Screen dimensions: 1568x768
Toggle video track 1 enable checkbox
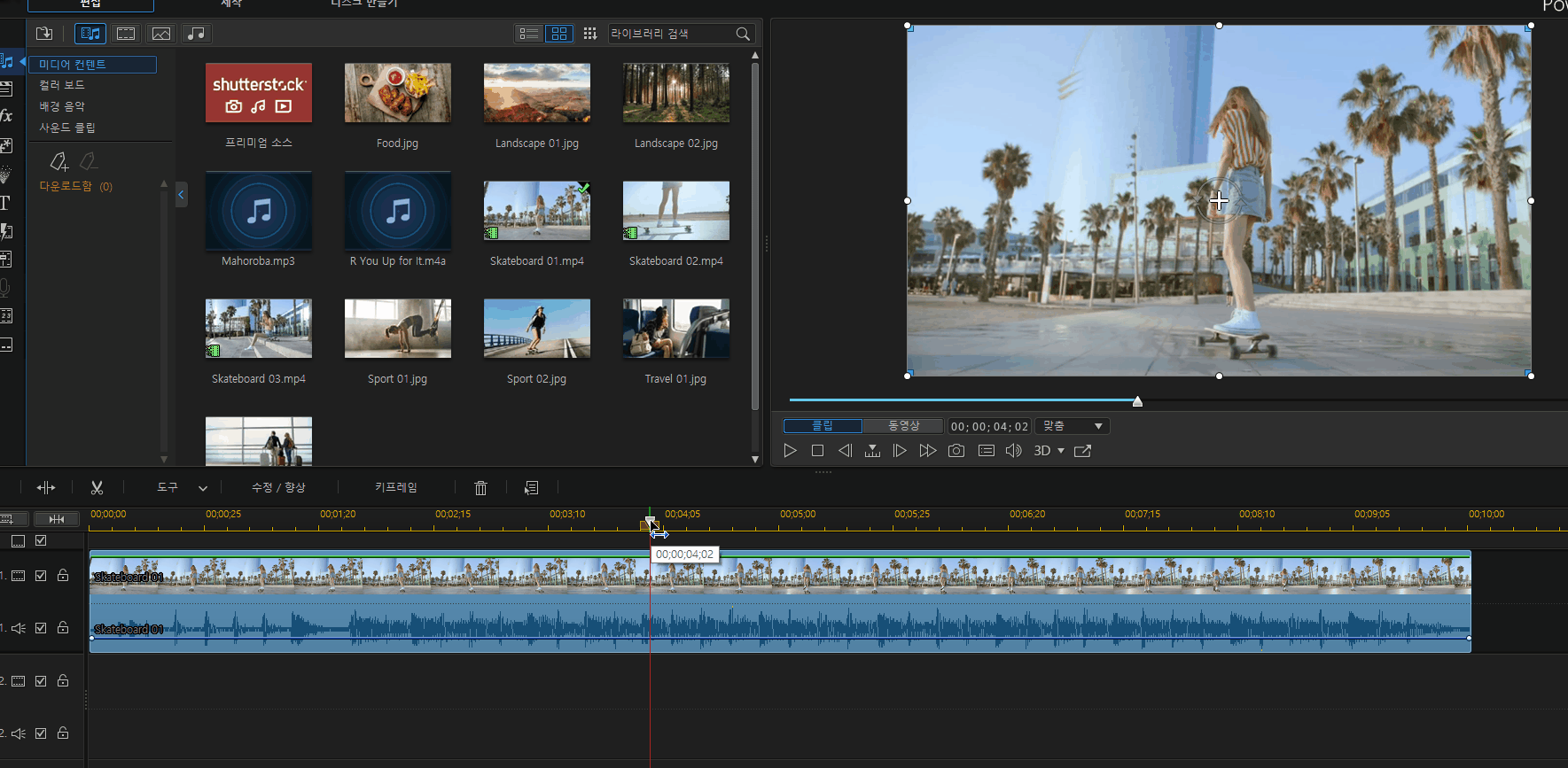pyautogui.click(x=41, y=576)
